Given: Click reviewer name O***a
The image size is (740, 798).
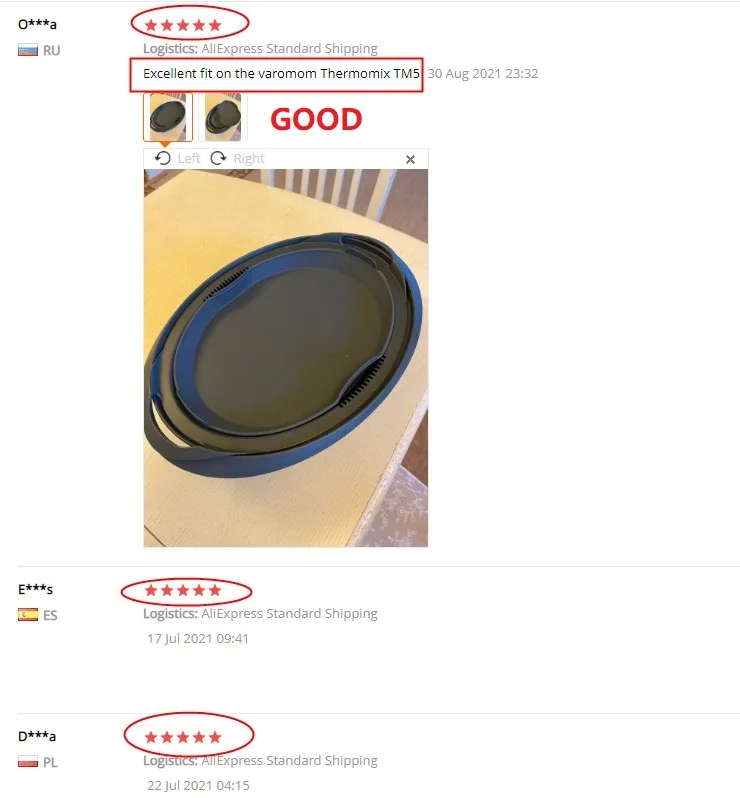Looking at the screenshot, I should 37,24.
